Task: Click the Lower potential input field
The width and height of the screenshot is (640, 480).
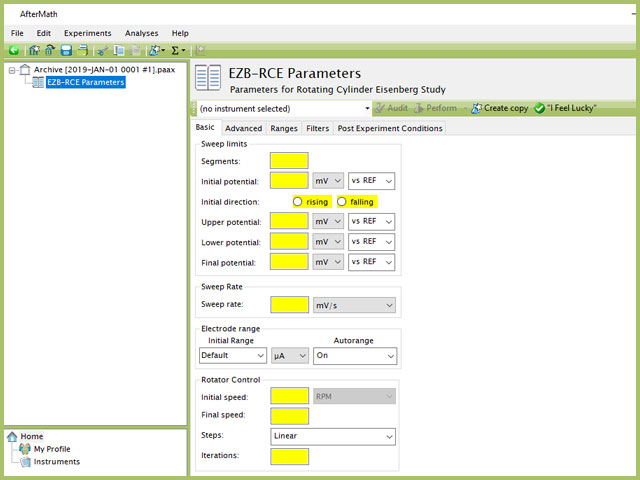Action: pos(289,242)
